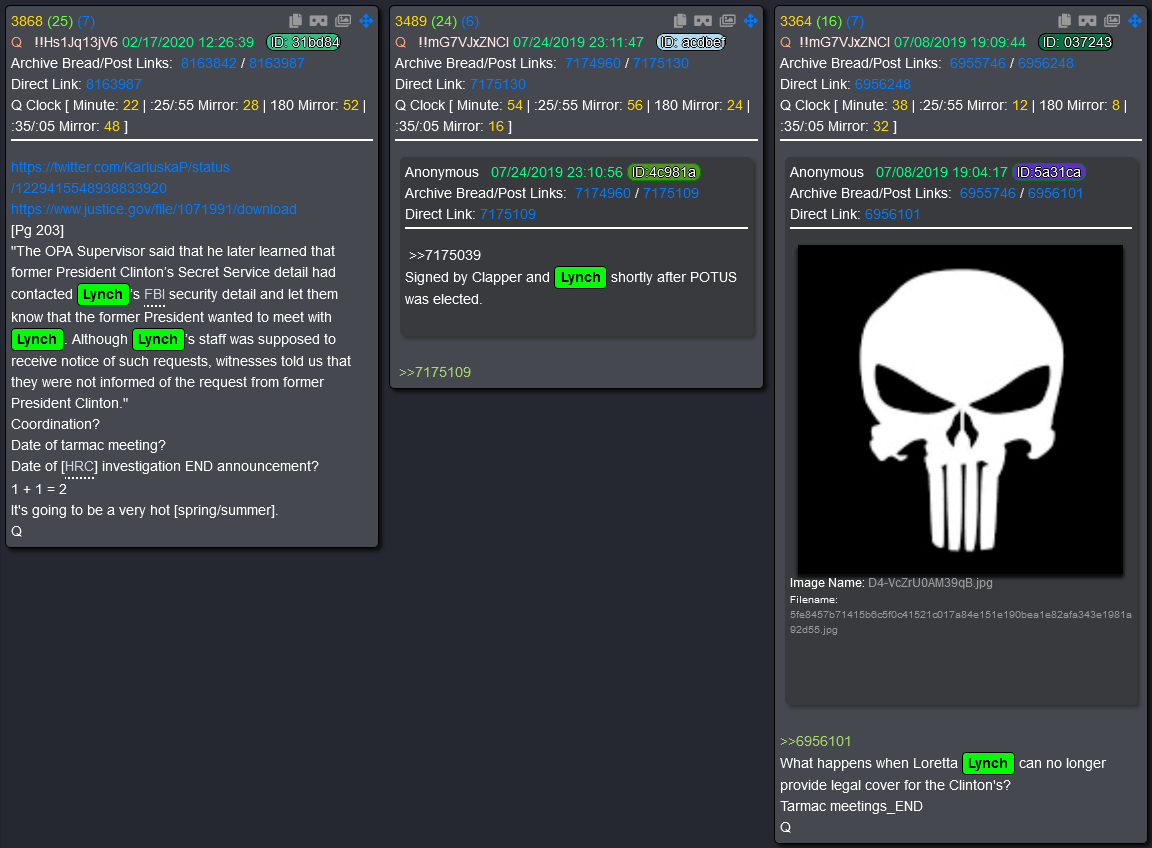The width and height of the screenshot is (1152, 848).
Task: Click timestamp 07/08/2019 19:09:44
Action: pyautogui.click(x=960, y=43)
